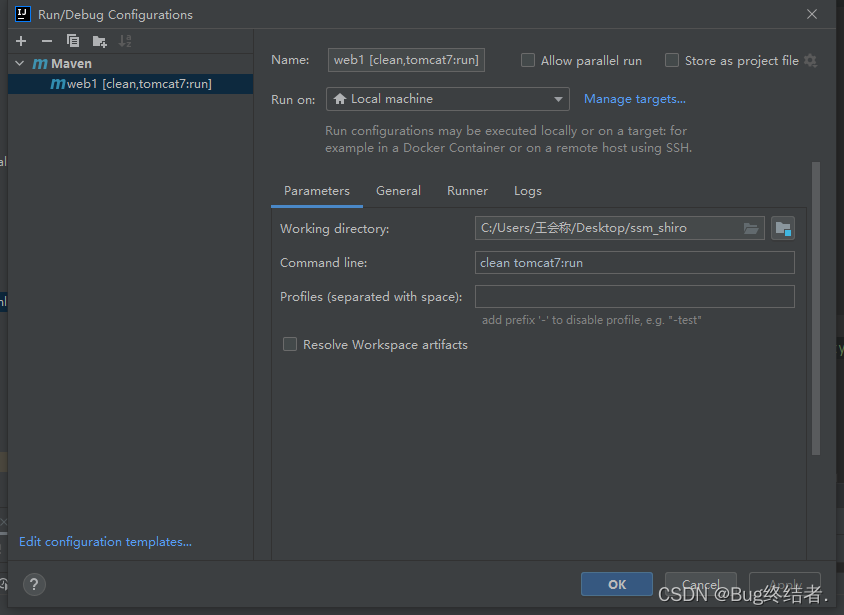The height and width of the screenshot is (615, 844).
Task: Remove the selected configuration
Action: point(47,41)
